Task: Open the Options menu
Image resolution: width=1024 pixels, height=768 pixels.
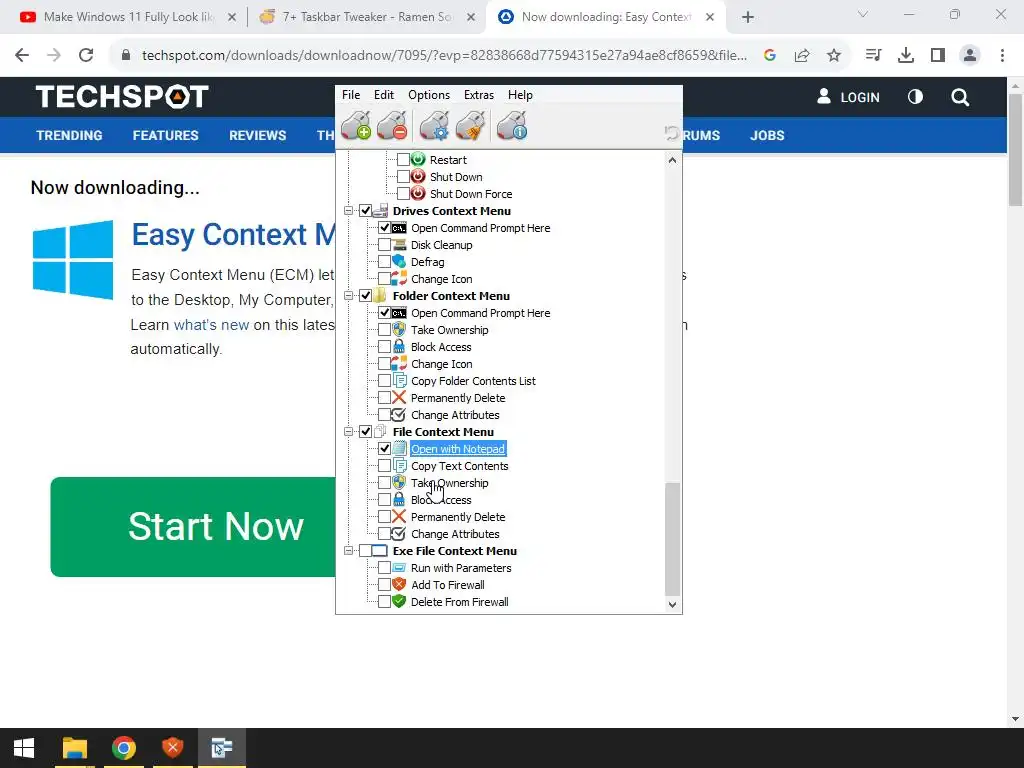Action: point(429,95)
